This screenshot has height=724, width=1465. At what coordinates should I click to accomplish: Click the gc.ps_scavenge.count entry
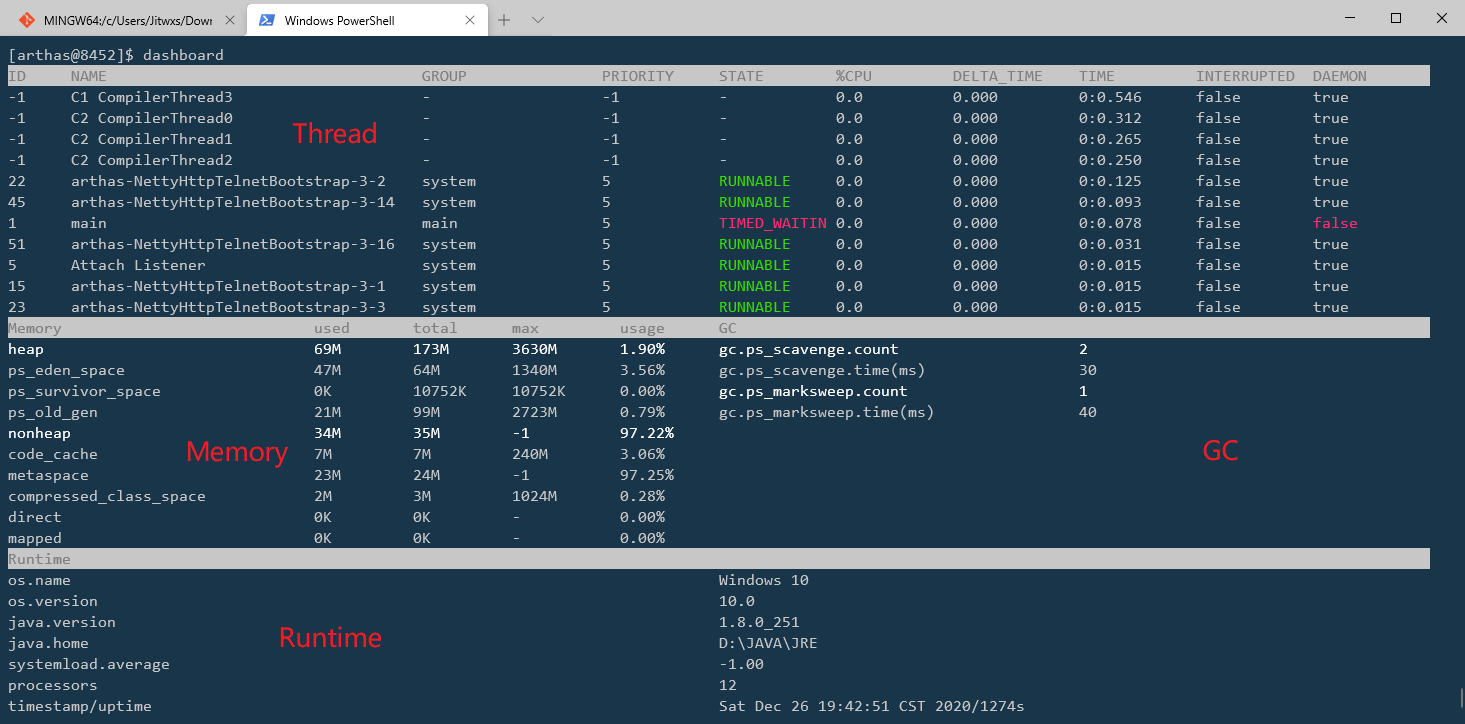(808, 349)
